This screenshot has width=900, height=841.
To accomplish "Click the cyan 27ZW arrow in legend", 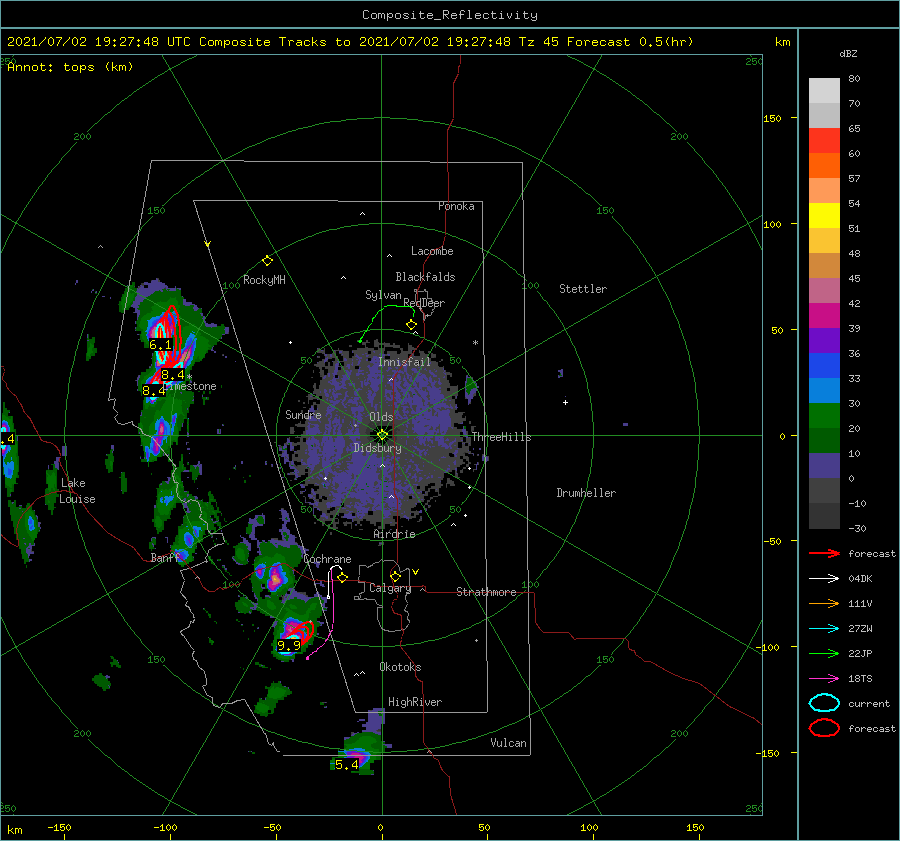I will 824,629.
